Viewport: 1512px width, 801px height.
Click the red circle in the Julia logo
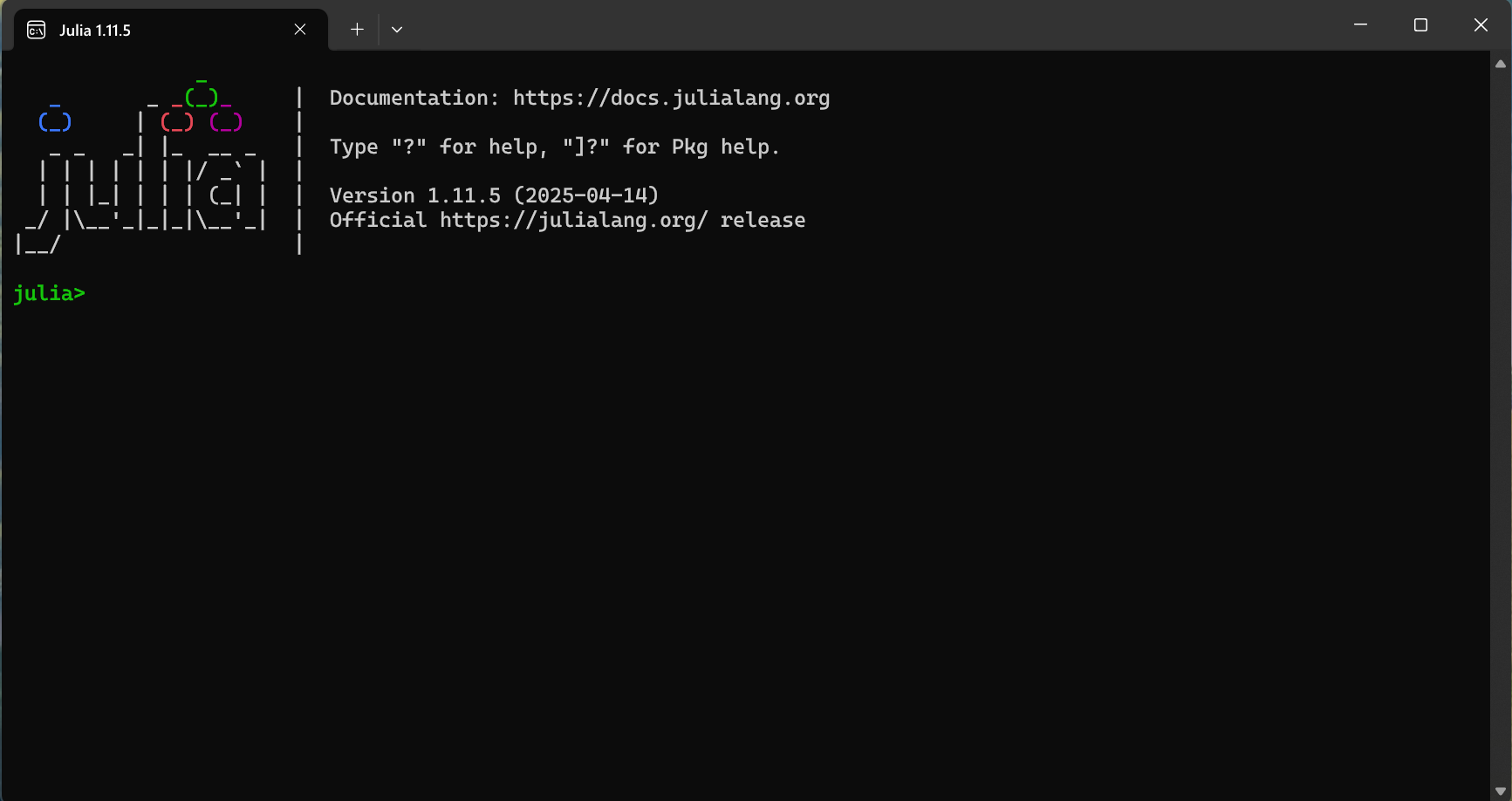(177, 121)
